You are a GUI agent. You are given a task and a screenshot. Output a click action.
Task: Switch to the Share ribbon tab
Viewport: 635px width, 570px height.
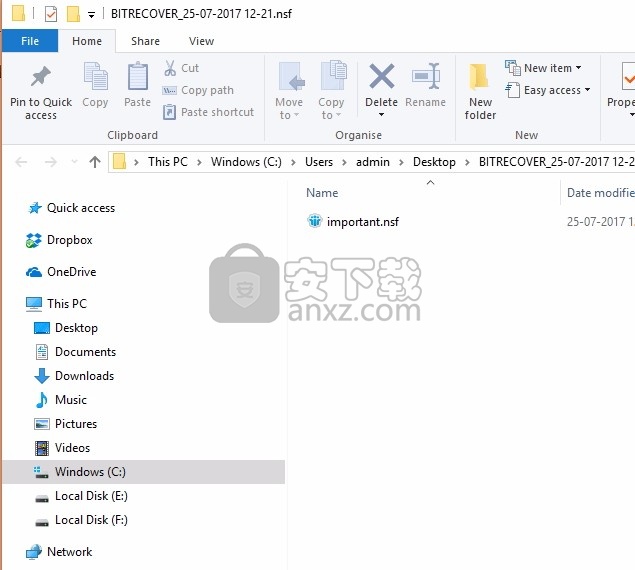(145, 41)
